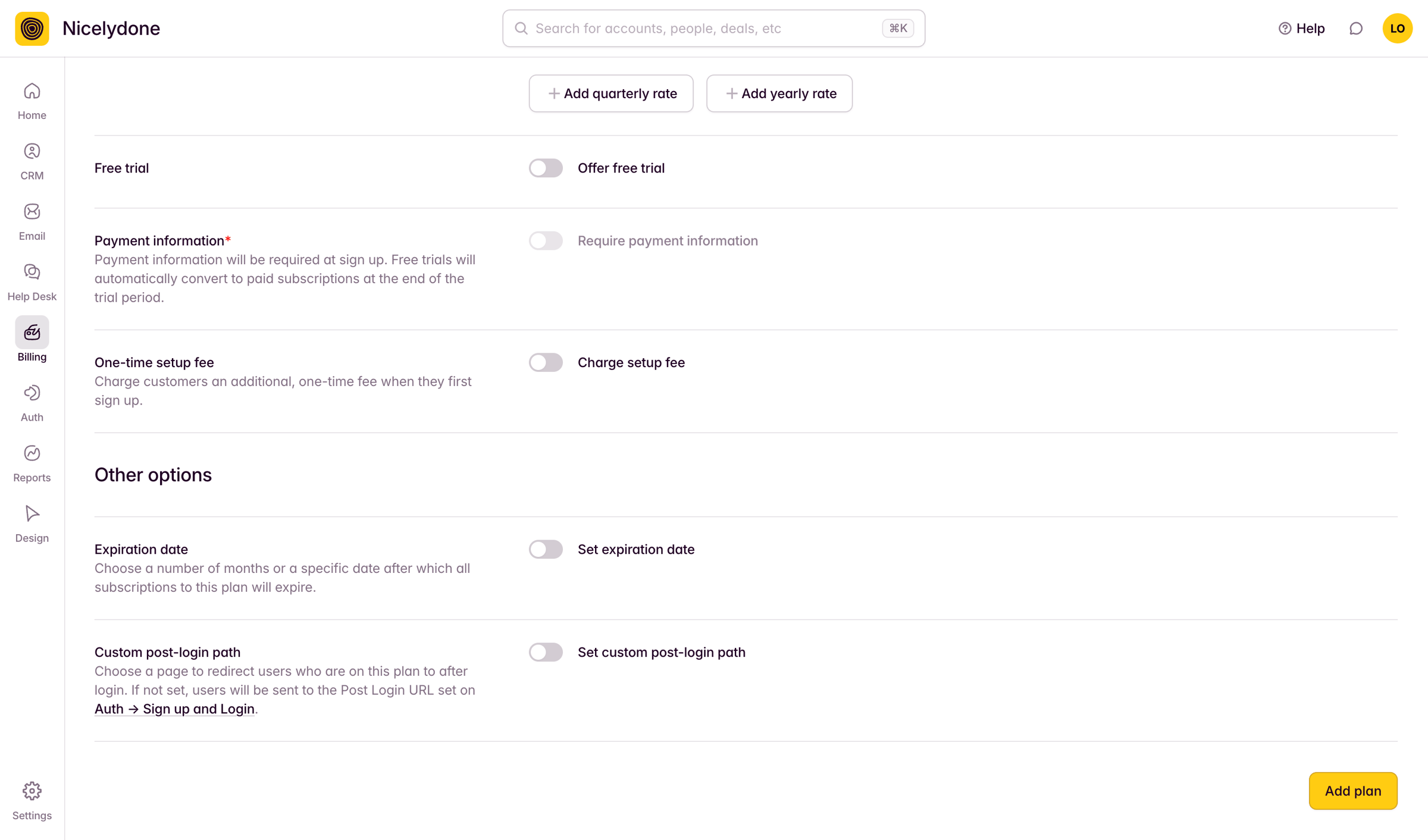
Task: Open the Home section in sidebar
Action: point(32,102)
